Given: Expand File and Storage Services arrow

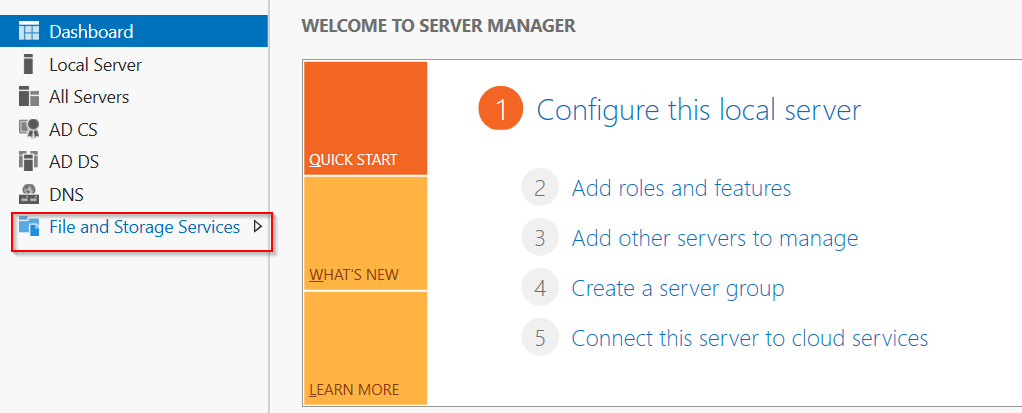Looking at the screenshot, I should tap(257, 227).
